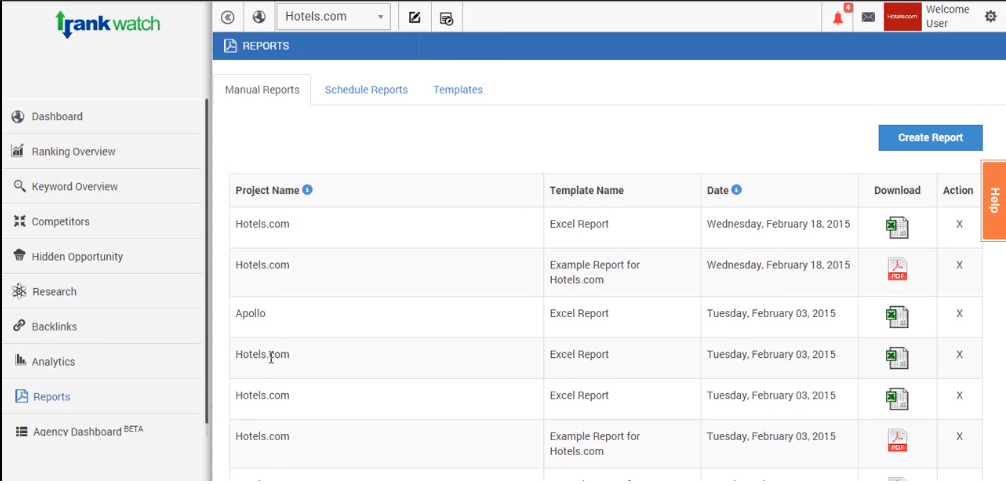The image size is (1006, 484).
Task: Open Hidden Opportunity in the sidebar
Action: click(x=77, y=257)
